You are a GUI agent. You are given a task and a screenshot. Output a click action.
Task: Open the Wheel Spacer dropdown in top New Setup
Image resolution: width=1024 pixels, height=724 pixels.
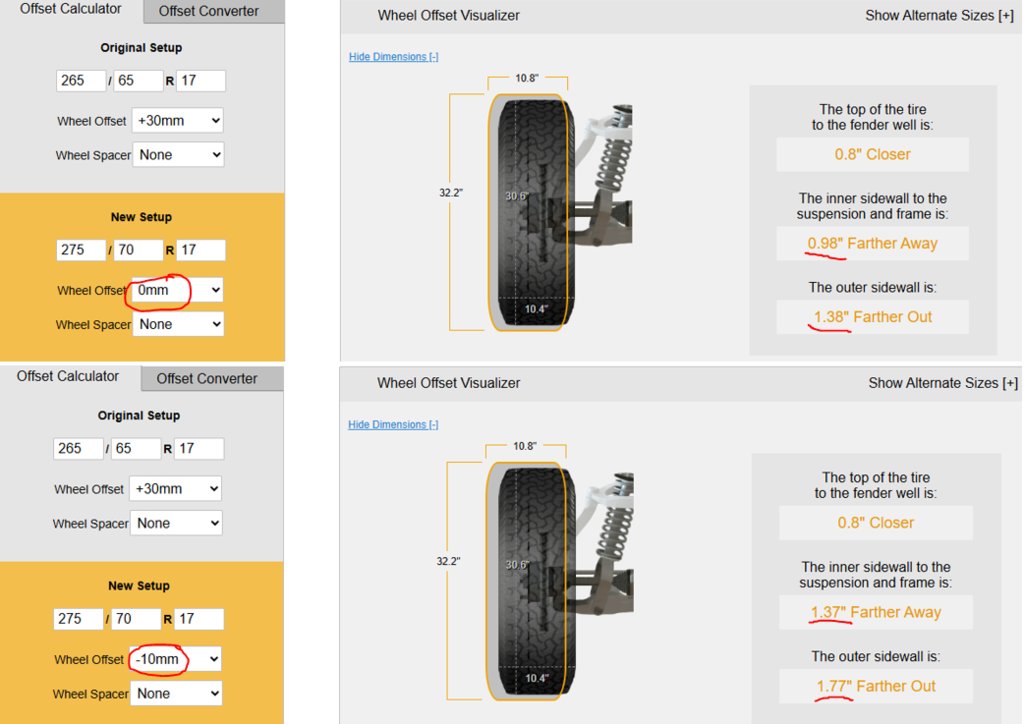178,324
